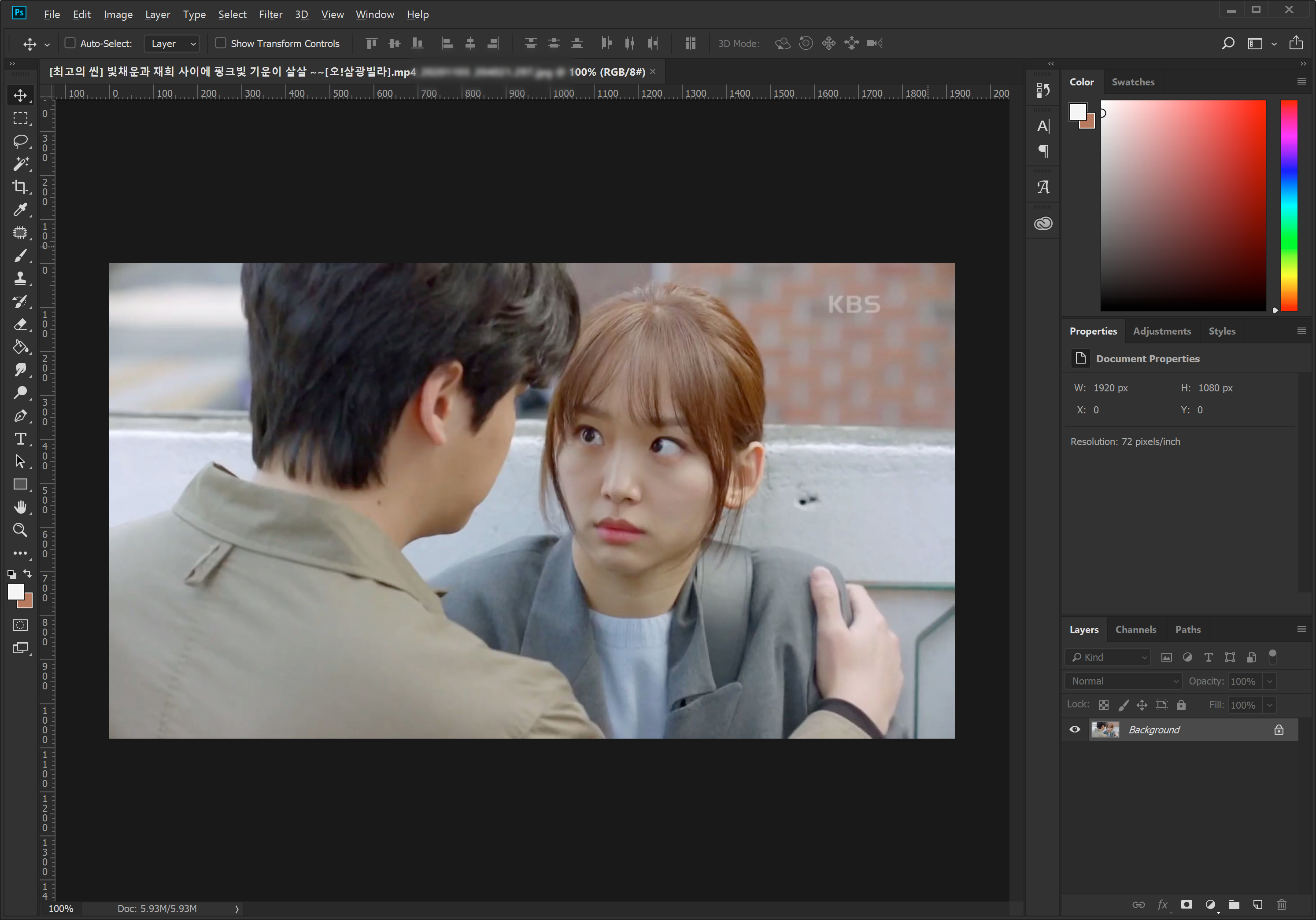Switch to the Adjustments tab
This screenshot has width=1316, height=920.
[x=1161, y=331]
